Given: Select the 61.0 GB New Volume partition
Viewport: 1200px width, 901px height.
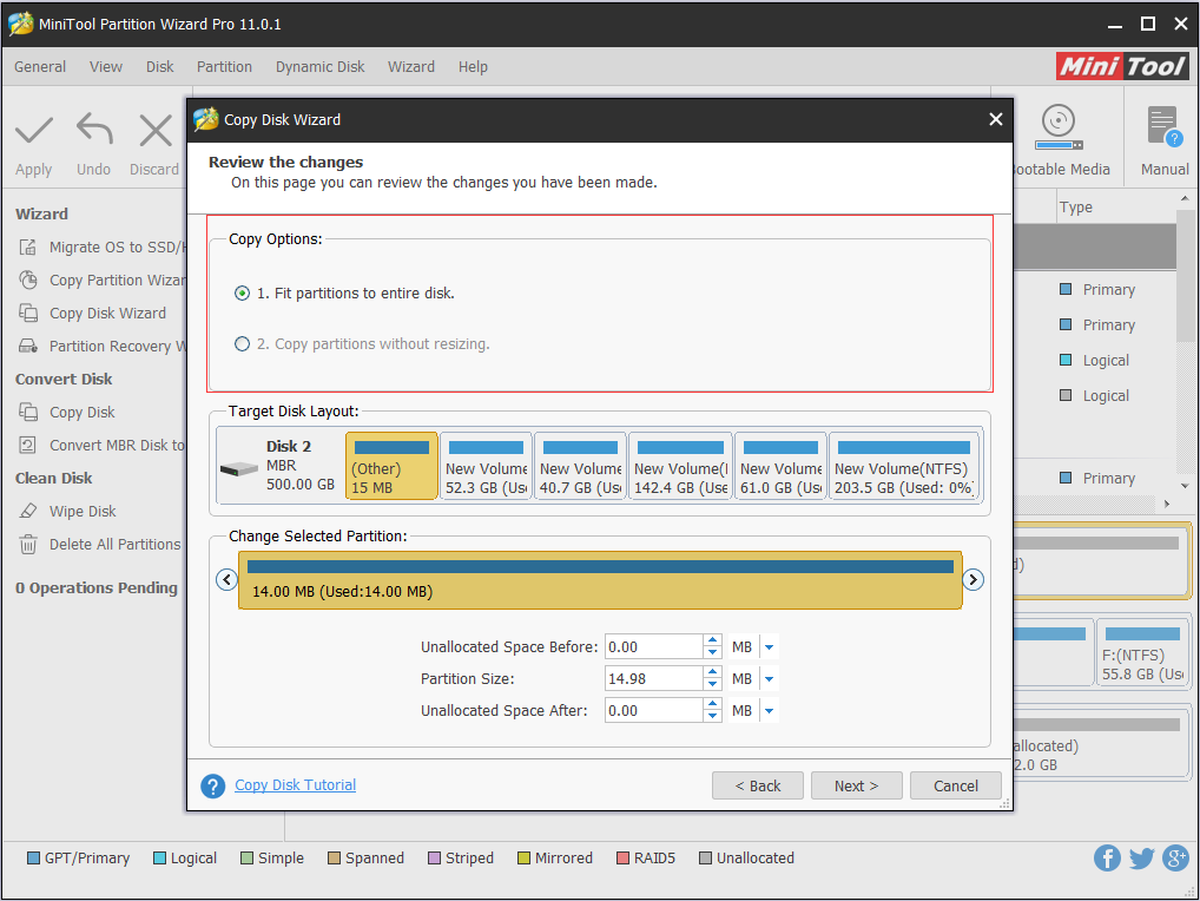Looking at the screenshot, I should point(781,466).
